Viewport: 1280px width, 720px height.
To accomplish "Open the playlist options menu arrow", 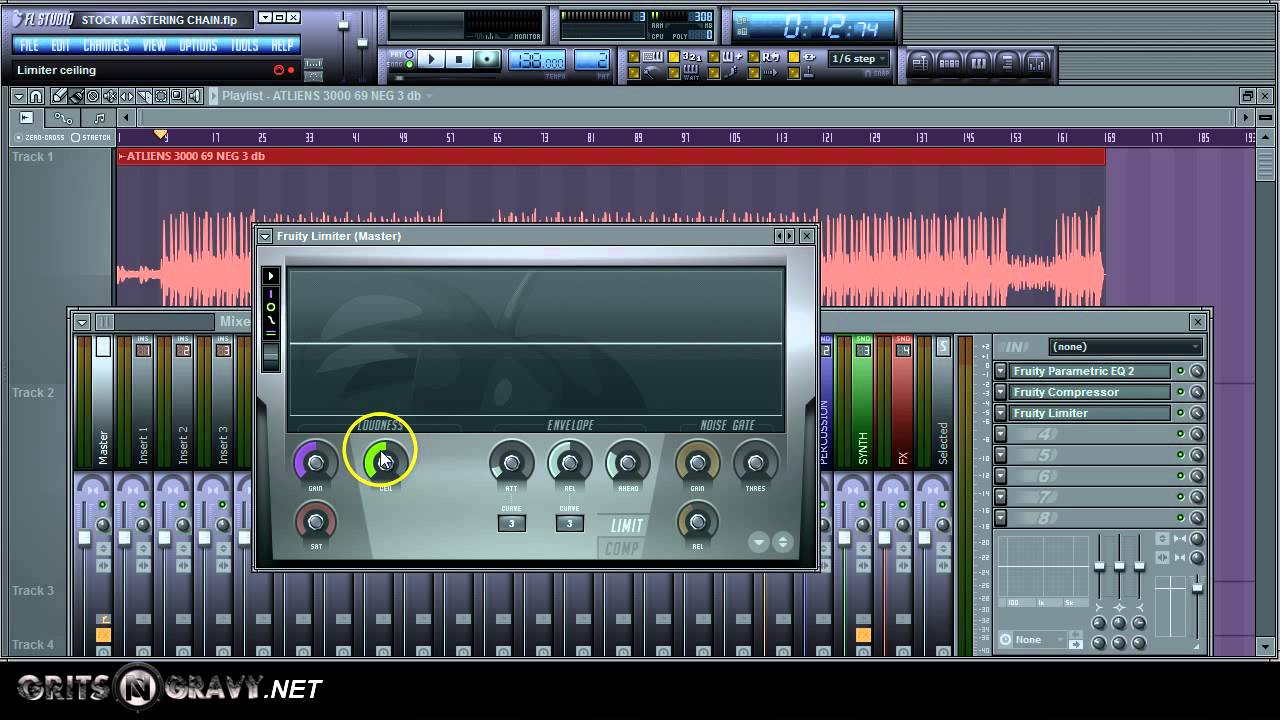I will (19, 96).
